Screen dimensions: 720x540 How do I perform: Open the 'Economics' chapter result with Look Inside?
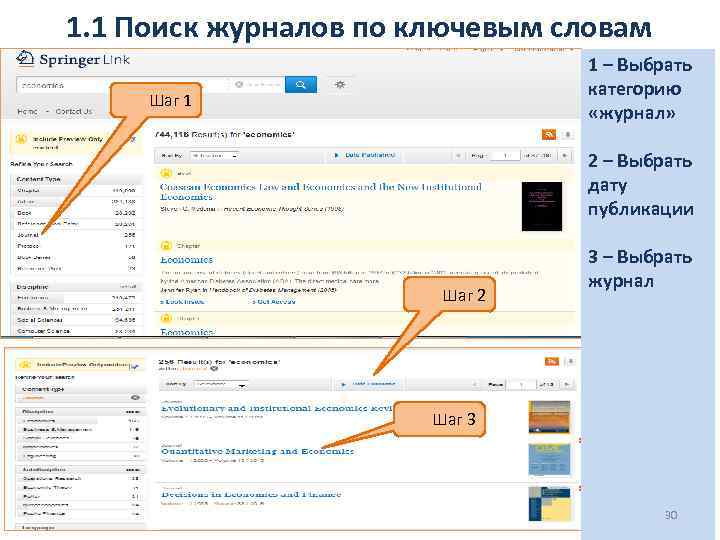click(x=186, y=260)
